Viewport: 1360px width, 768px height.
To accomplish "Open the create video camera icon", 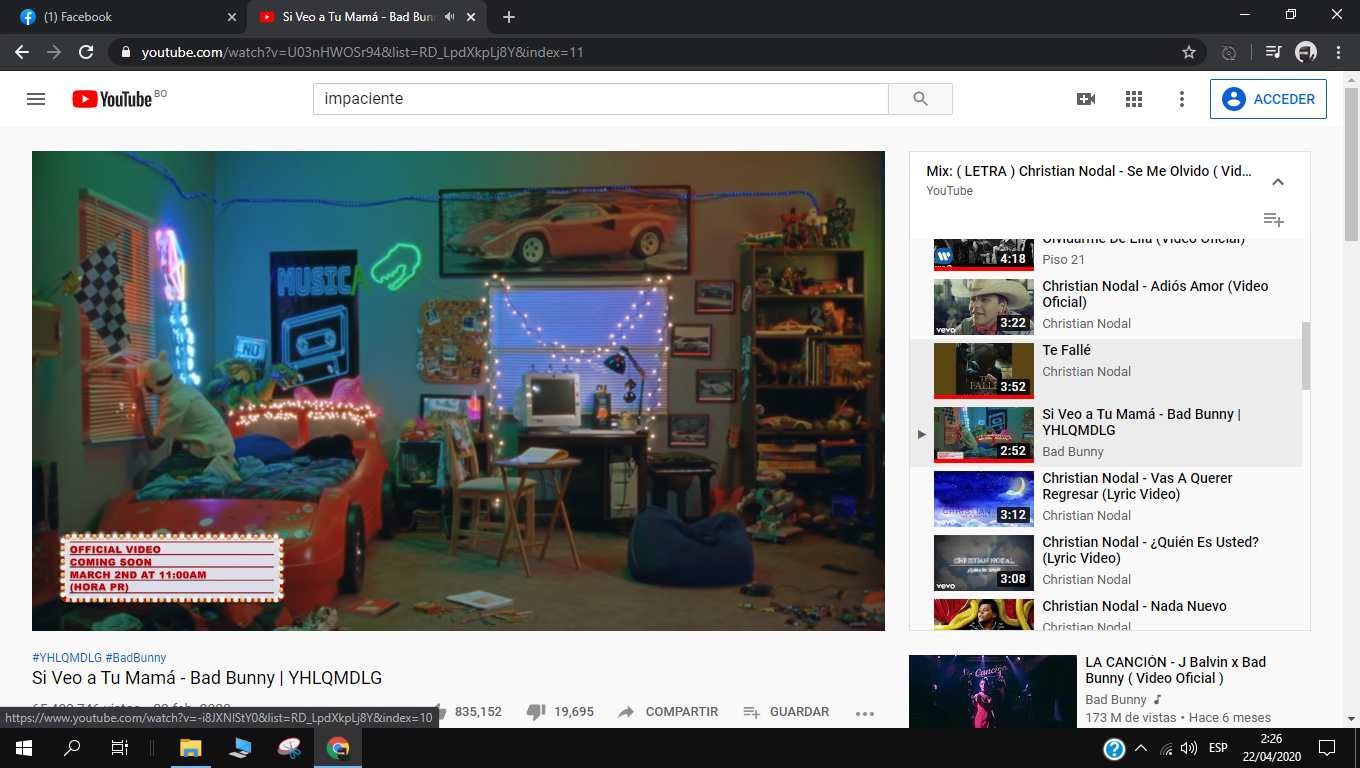I will (x=1086, y=99).
